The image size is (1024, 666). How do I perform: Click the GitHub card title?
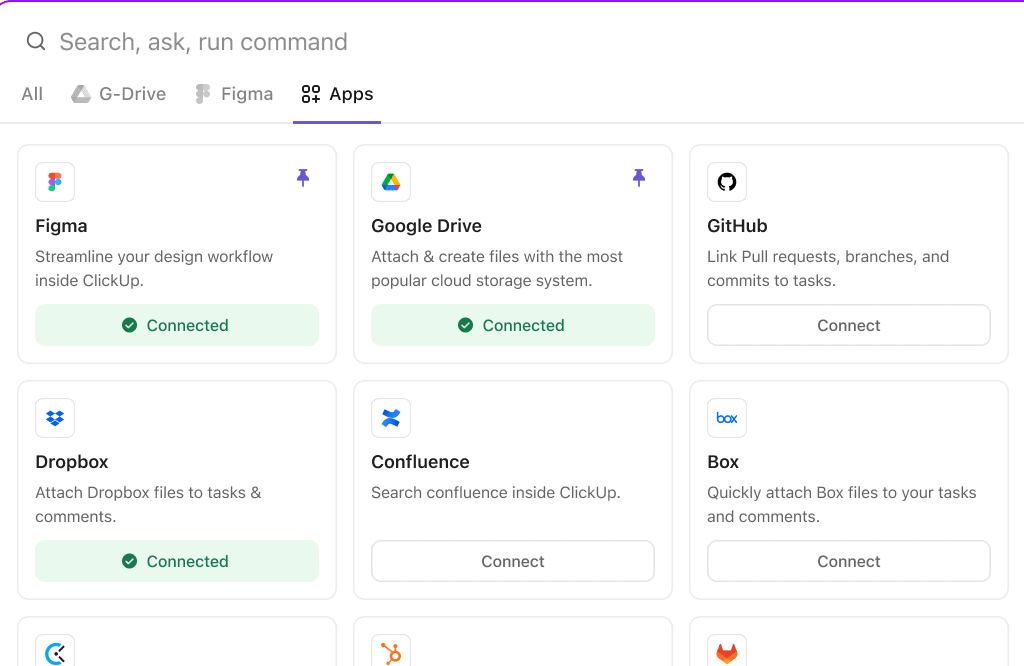[737, 226]
